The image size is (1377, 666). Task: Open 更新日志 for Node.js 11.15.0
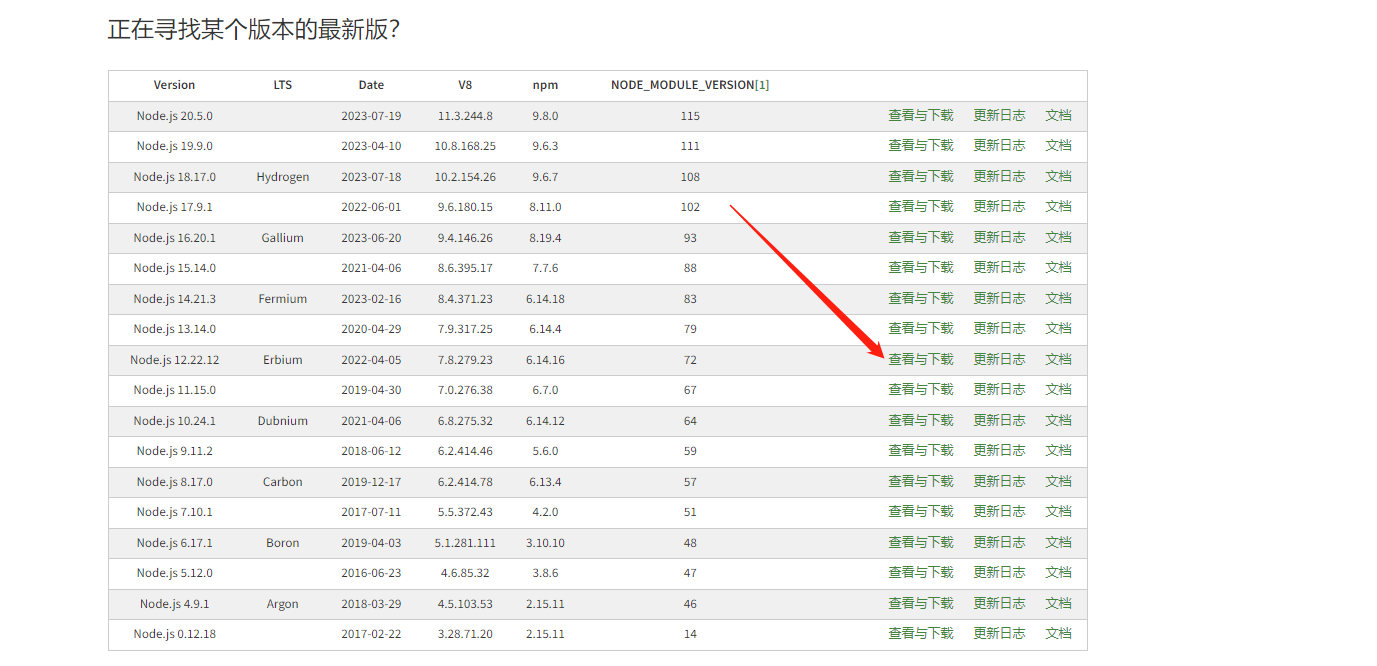(x=999, y=389)
